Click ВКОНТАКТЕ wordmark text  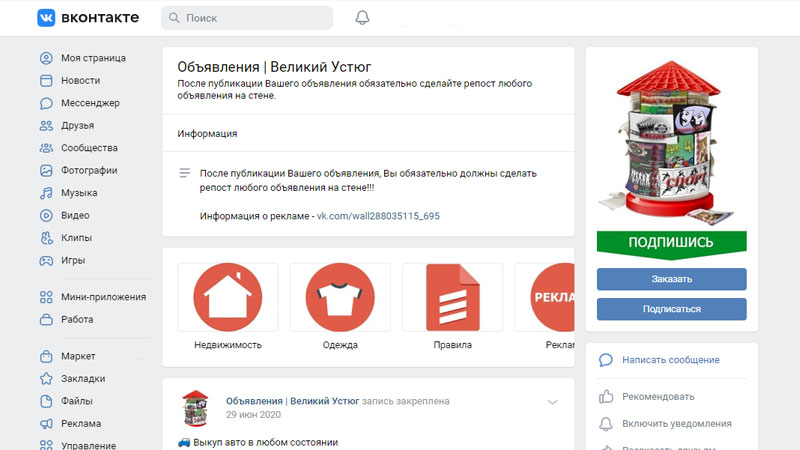[x=100, y=18]
